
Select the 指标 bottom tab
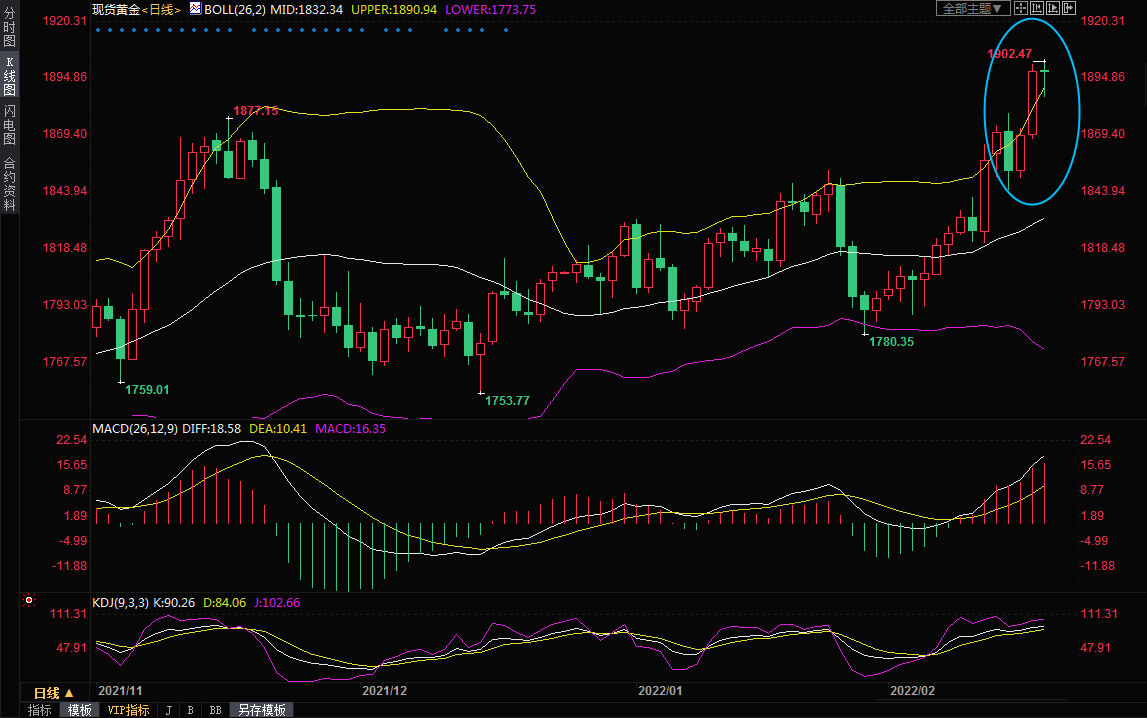click(x=40, y=710)
